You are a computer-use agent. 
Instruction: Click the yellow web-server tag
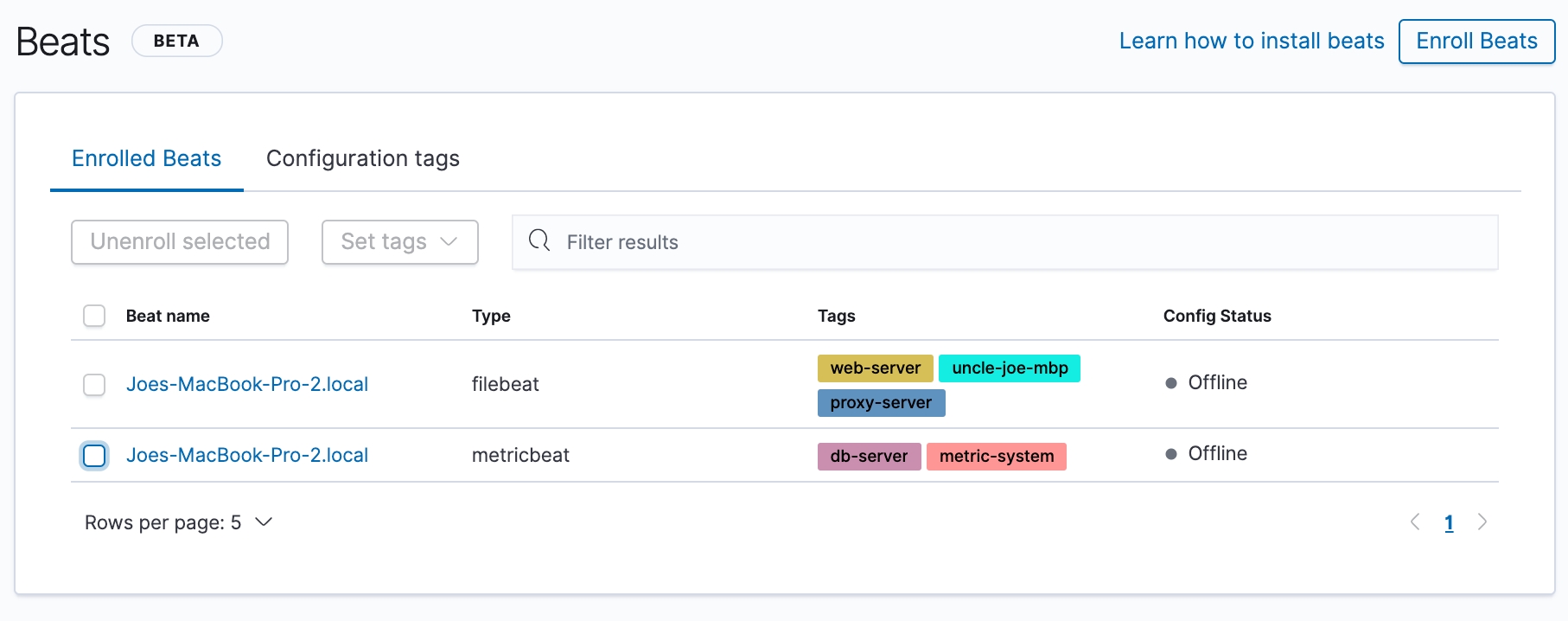[x=875, y=368]
